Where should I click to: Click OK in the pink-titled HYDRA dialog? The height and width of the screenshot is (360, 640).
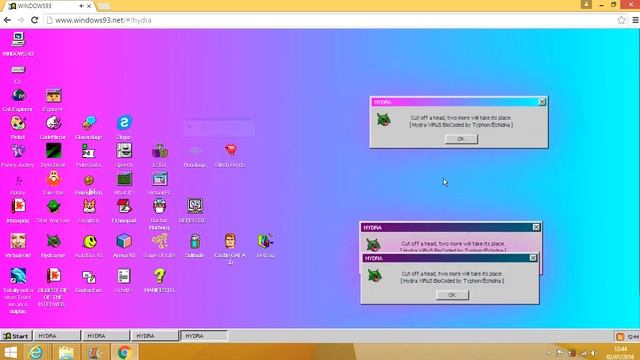coord(461,139)
